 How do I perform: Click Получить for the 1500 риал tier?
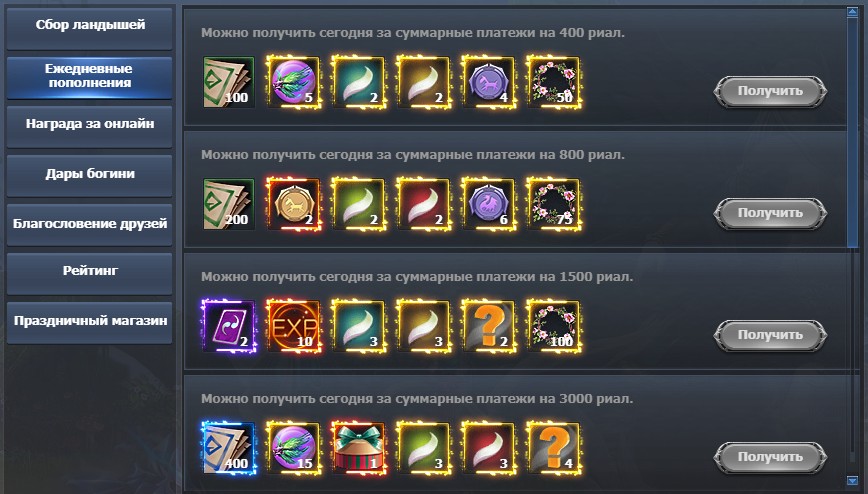[770, 336]
